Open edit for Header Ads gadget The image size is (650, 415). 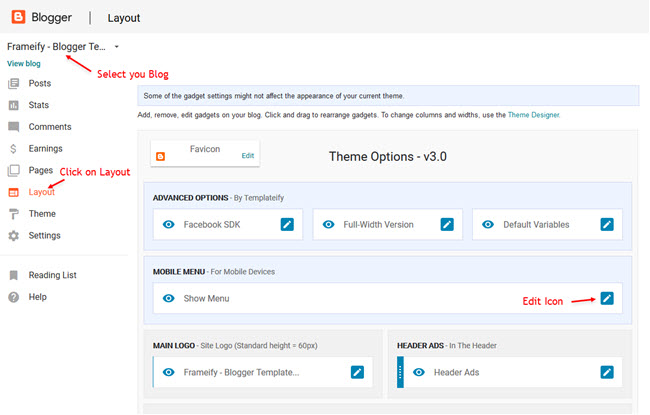click(x=607, y=372)
